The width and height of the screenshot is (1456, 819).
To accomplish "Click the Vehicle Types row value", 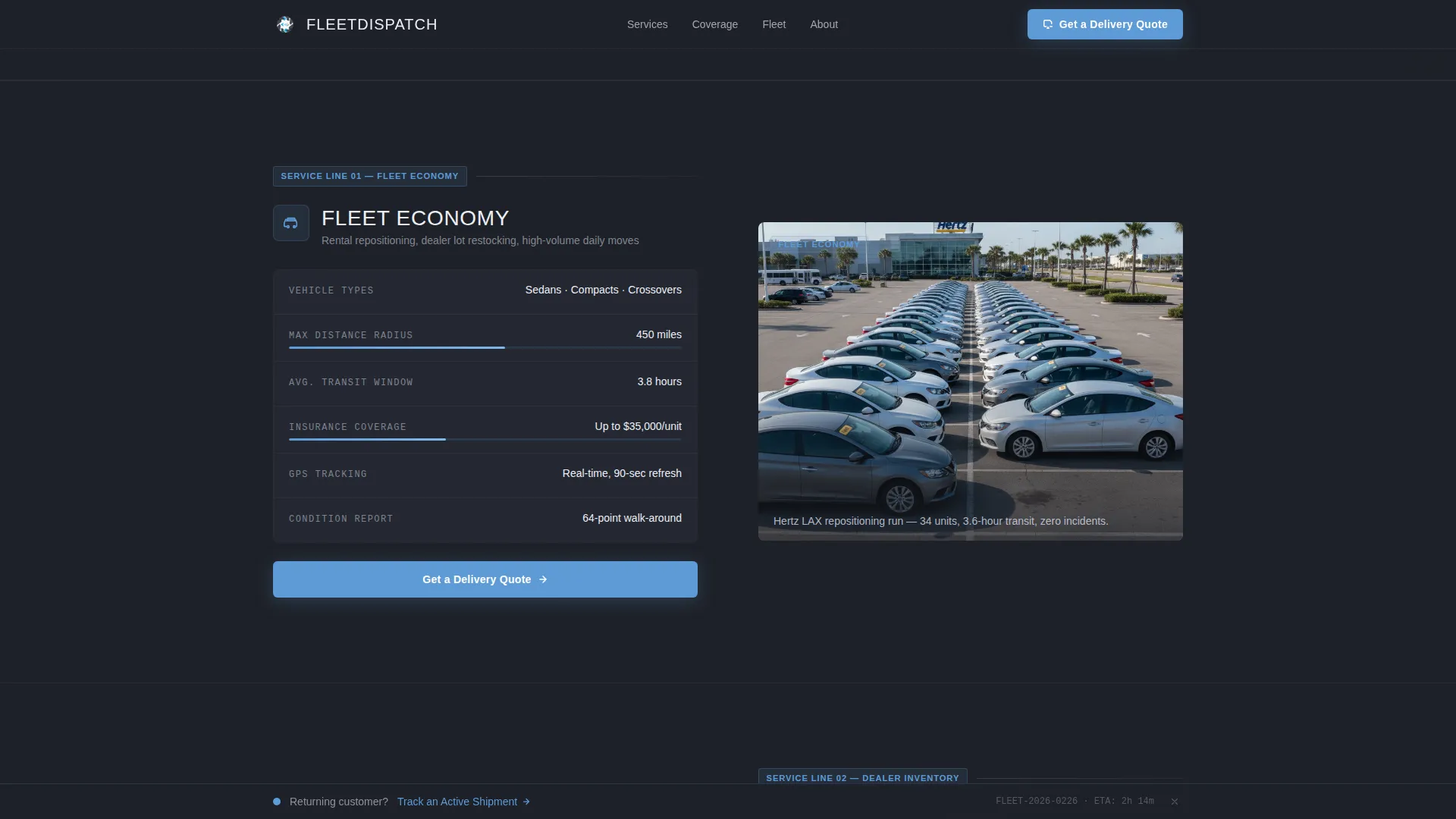I will coord(603,290).
